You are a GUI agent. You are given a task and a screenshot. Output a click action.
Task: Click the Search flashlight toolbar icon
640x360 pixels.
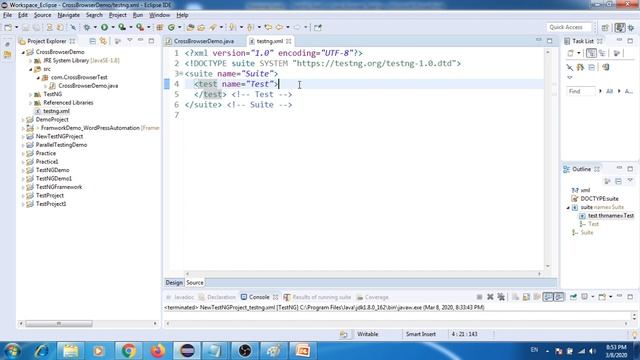click(213, 27)
